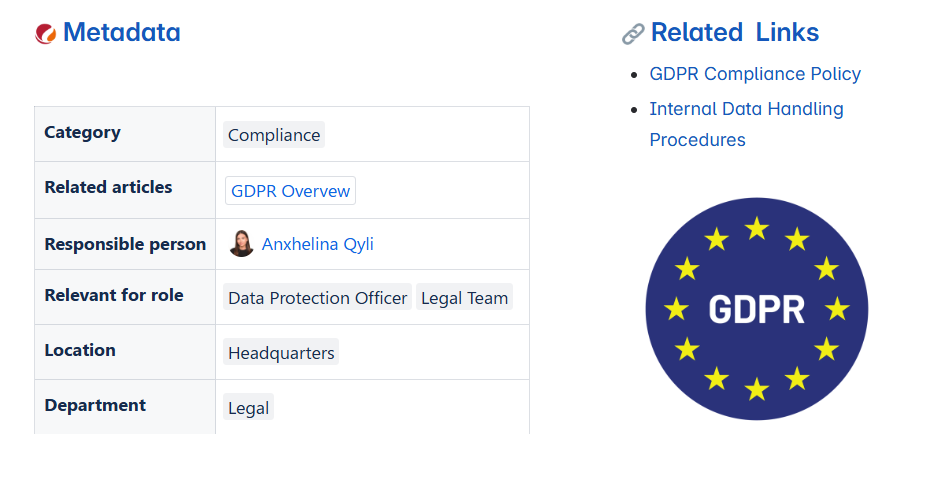Click the Related Links chain icon

pos(633,34)
